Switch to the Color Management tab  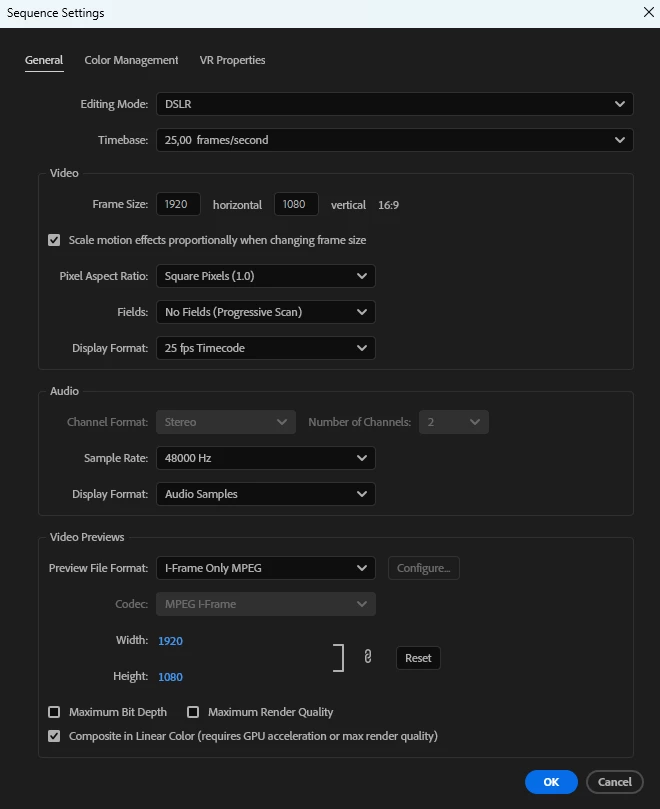point(131,60)
